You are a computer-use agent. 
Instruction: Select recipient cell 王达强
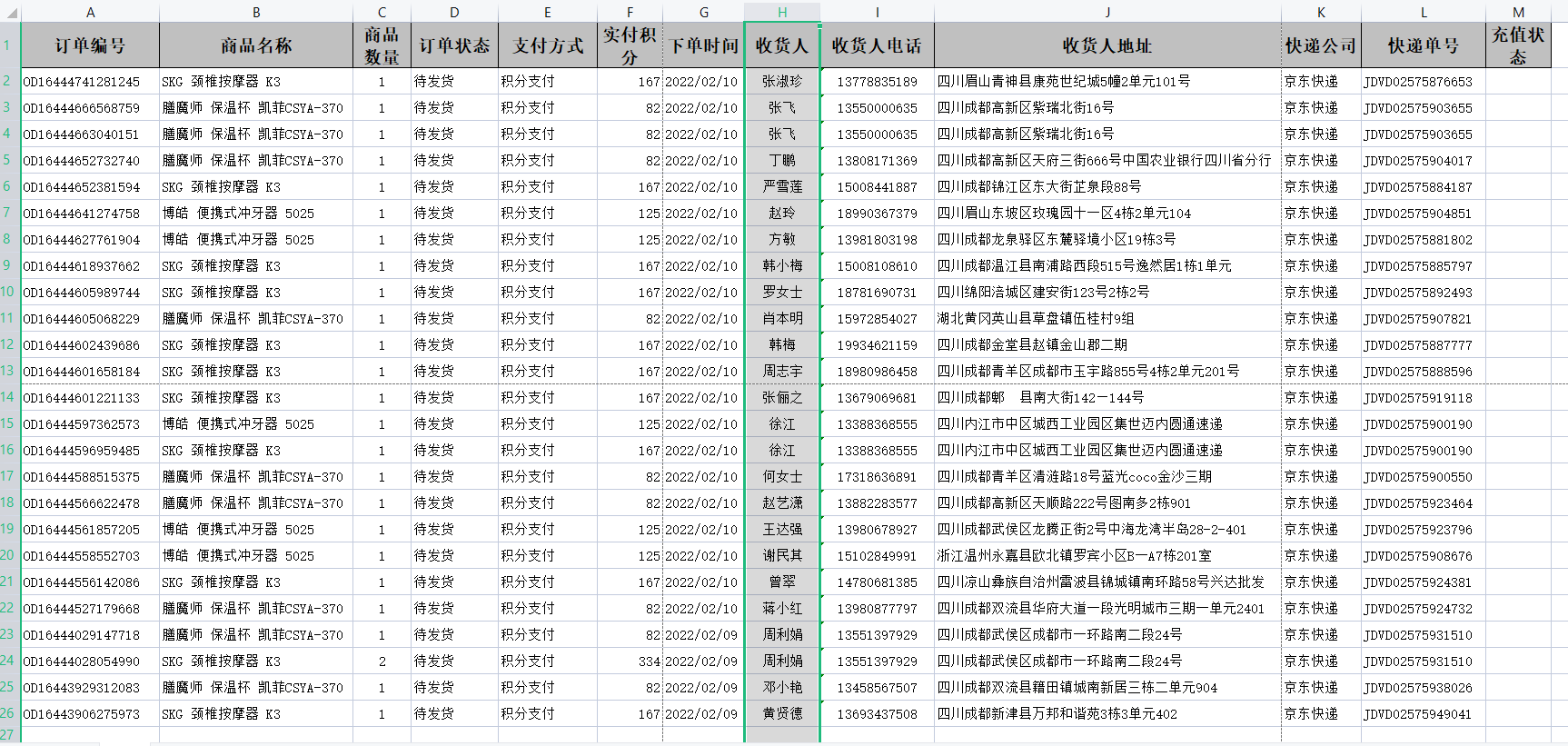click(x=782, y=530)
